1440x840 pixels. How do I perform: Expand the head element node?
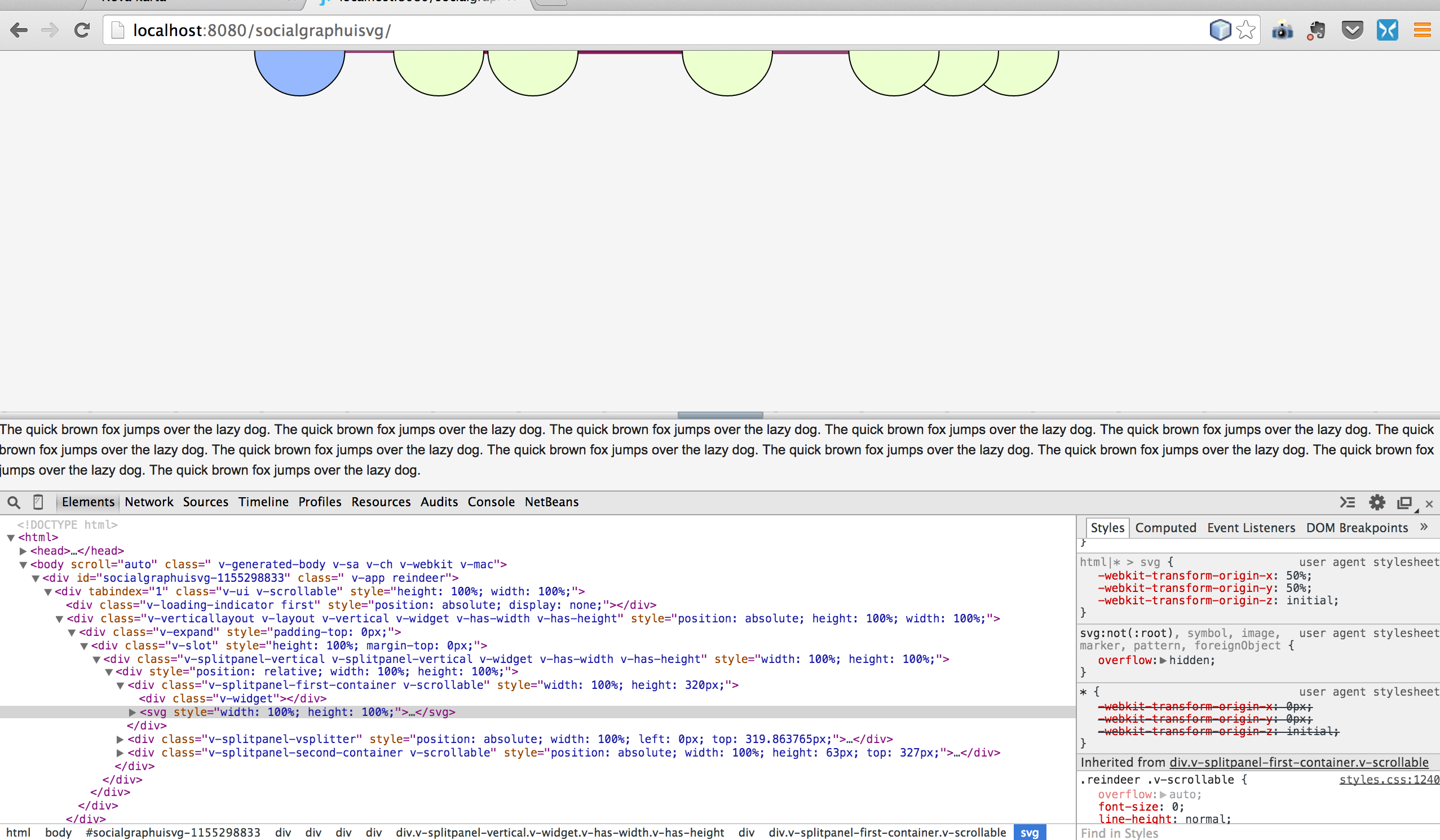pyautogui.click(x=24, y=551)
